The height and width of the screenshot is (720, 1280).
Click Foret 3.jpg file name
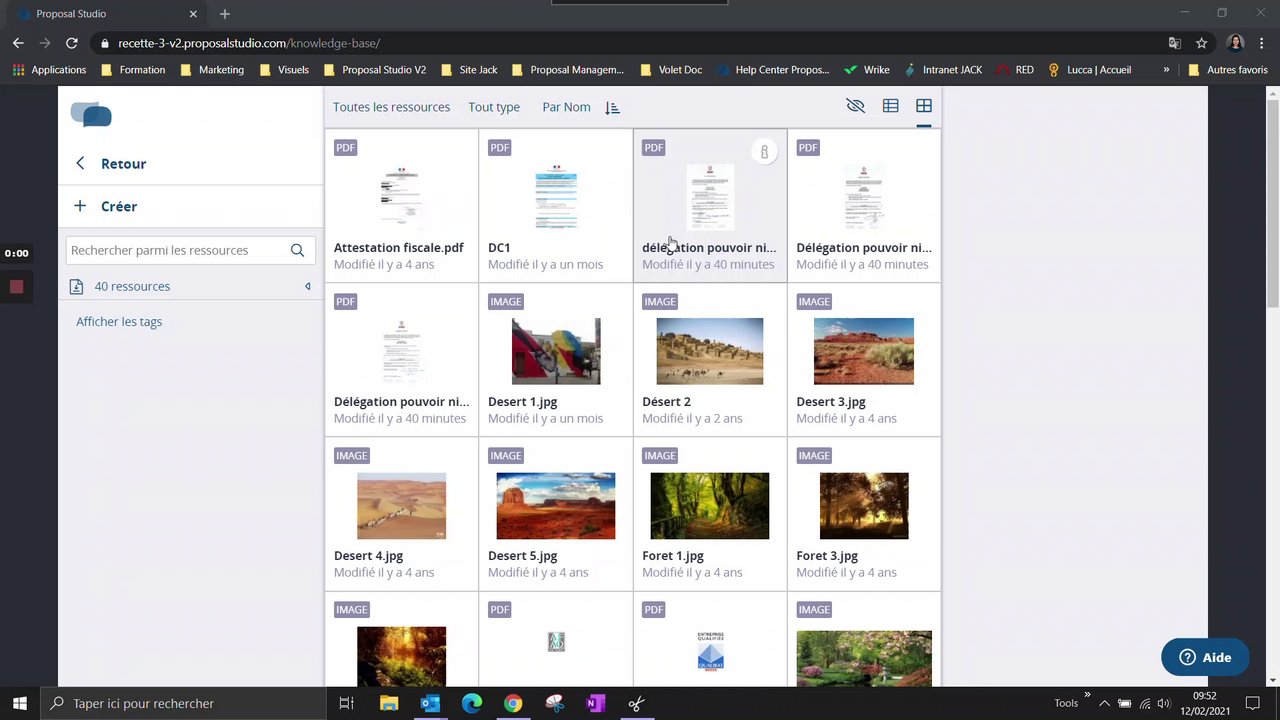click(x=827, y=555)
